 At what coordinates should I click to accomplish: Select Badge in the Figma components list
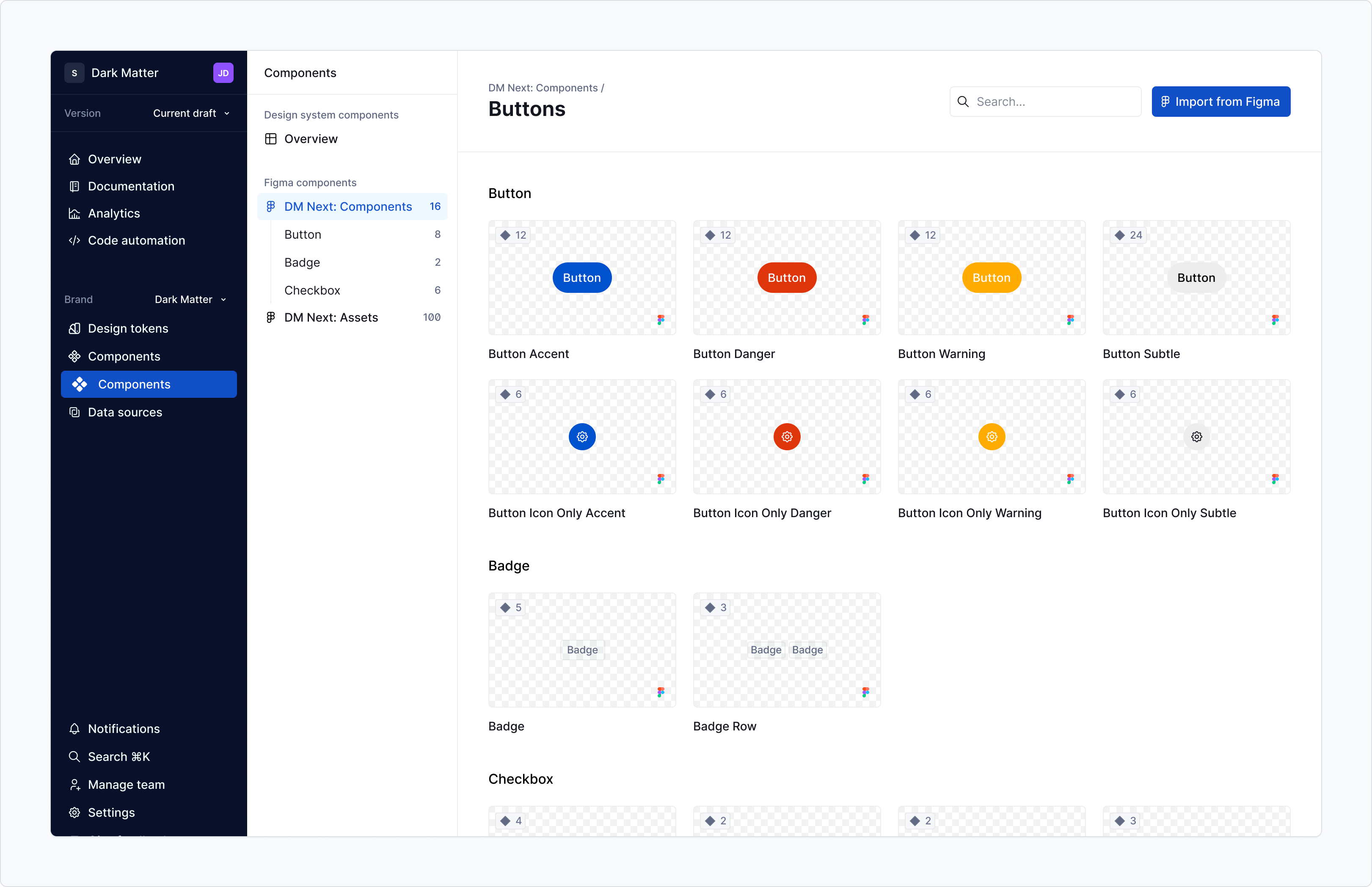pyautogui.click(x=303, y=262)
